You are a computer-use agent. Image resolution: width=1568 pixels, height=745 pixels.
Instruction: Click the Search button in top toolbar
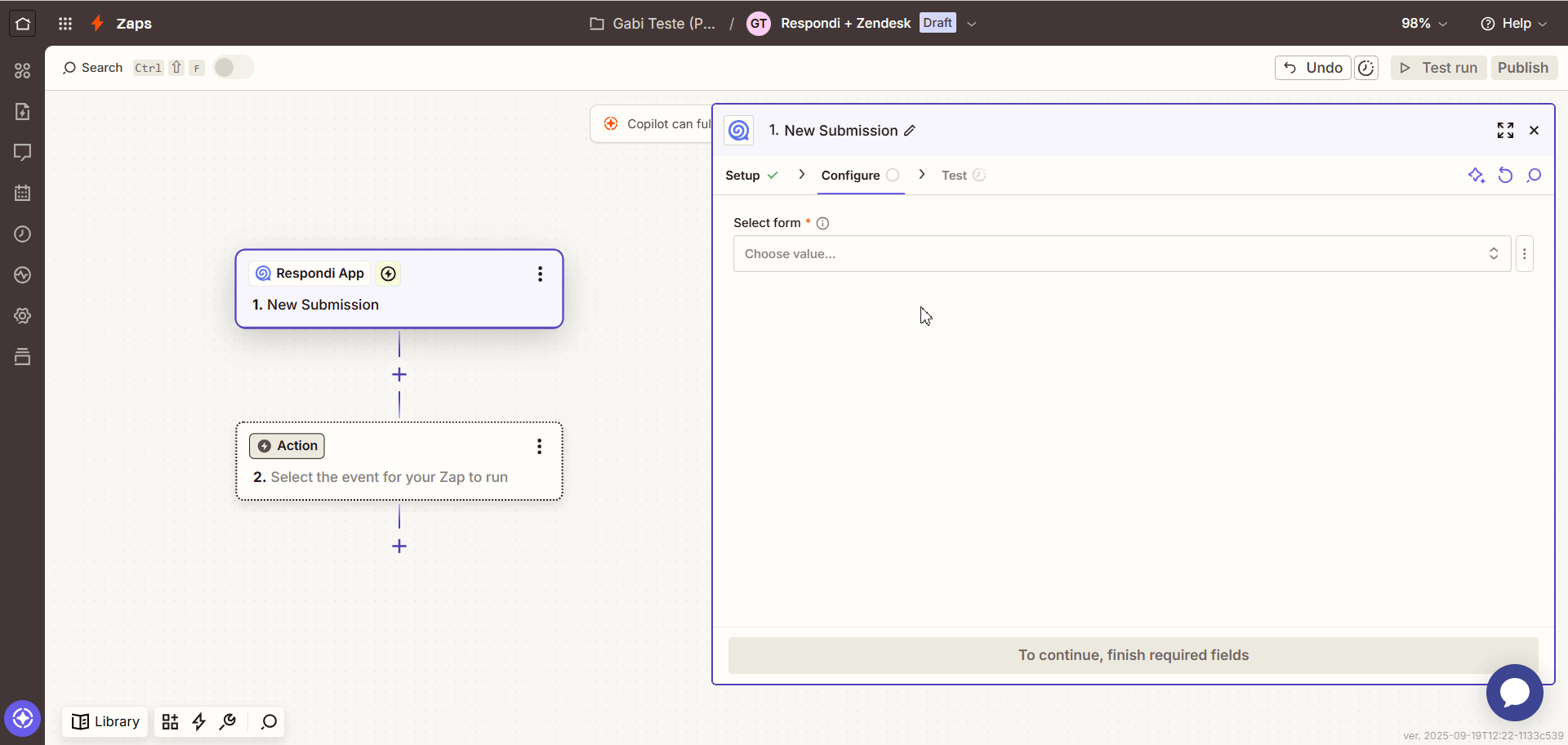click(92, 68)
